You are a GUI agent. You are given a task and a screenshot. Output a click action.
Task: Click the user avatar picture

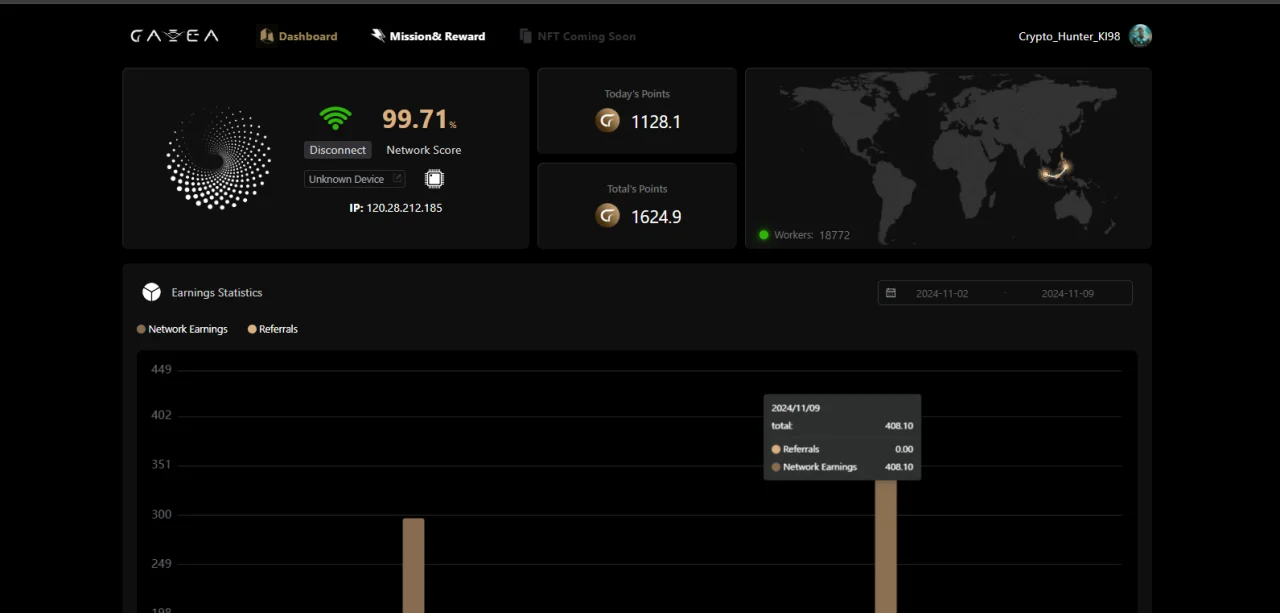pos(1140,36)
